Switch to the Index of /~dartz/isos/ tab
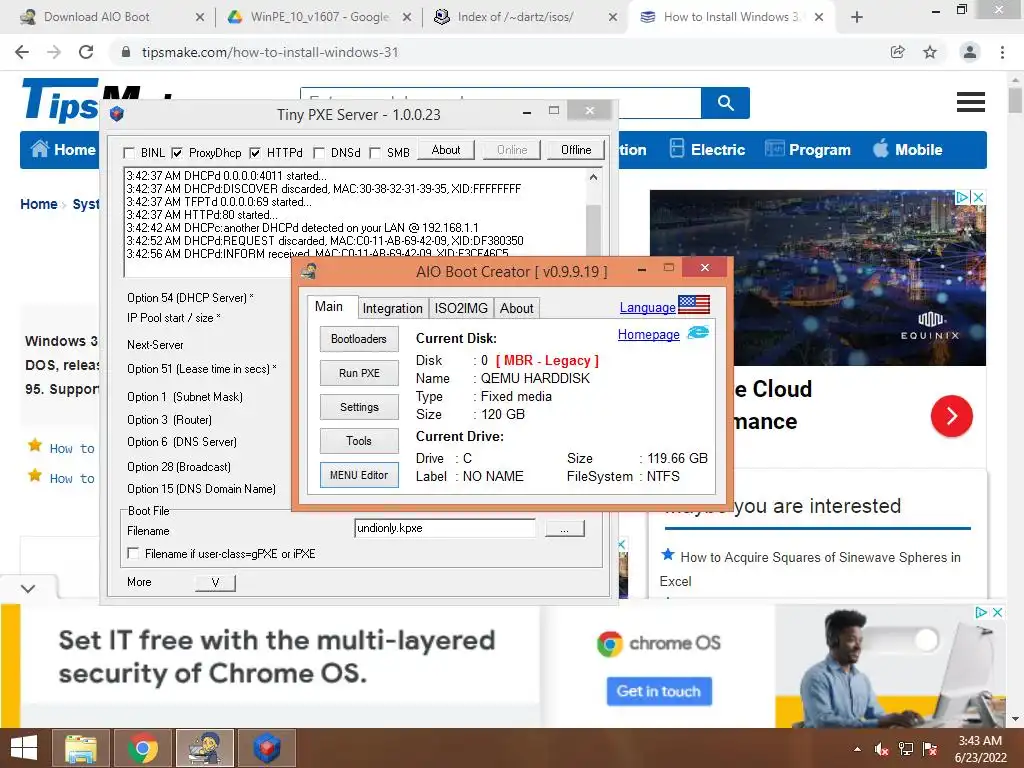The image size is (1024, 768). coord(515,17)
